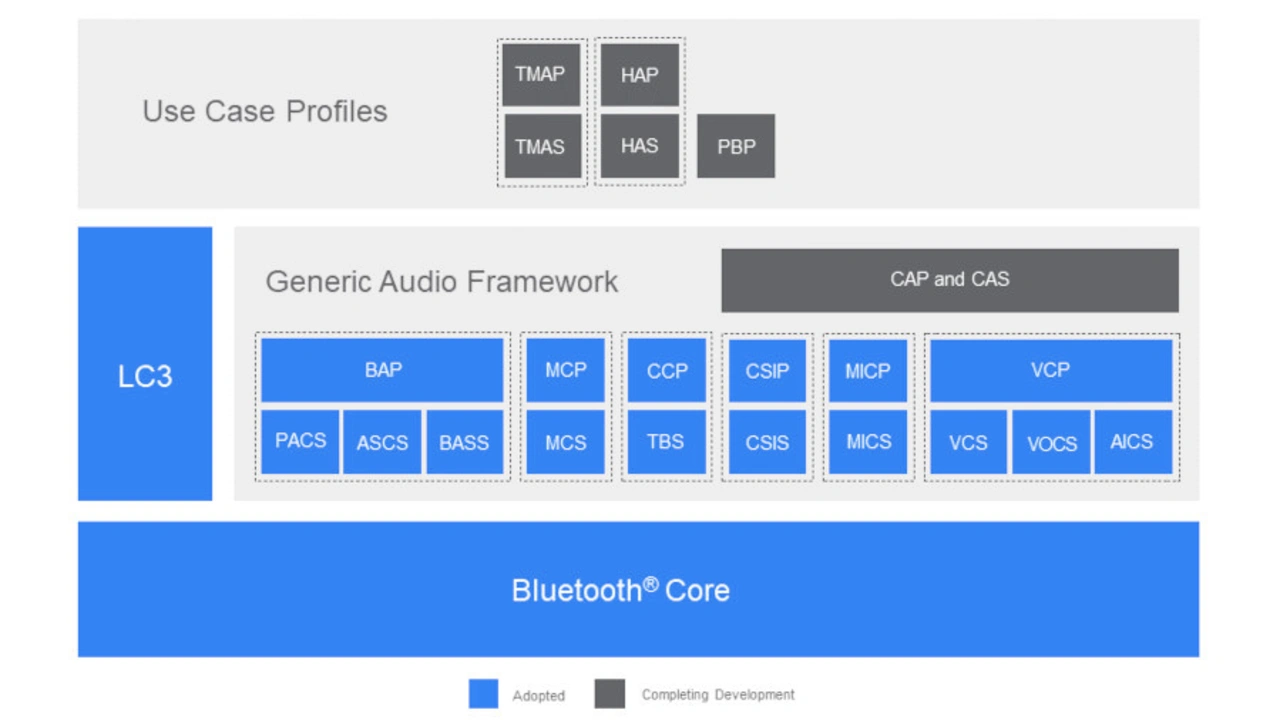Click the CCP block

[x=667, y=370]
